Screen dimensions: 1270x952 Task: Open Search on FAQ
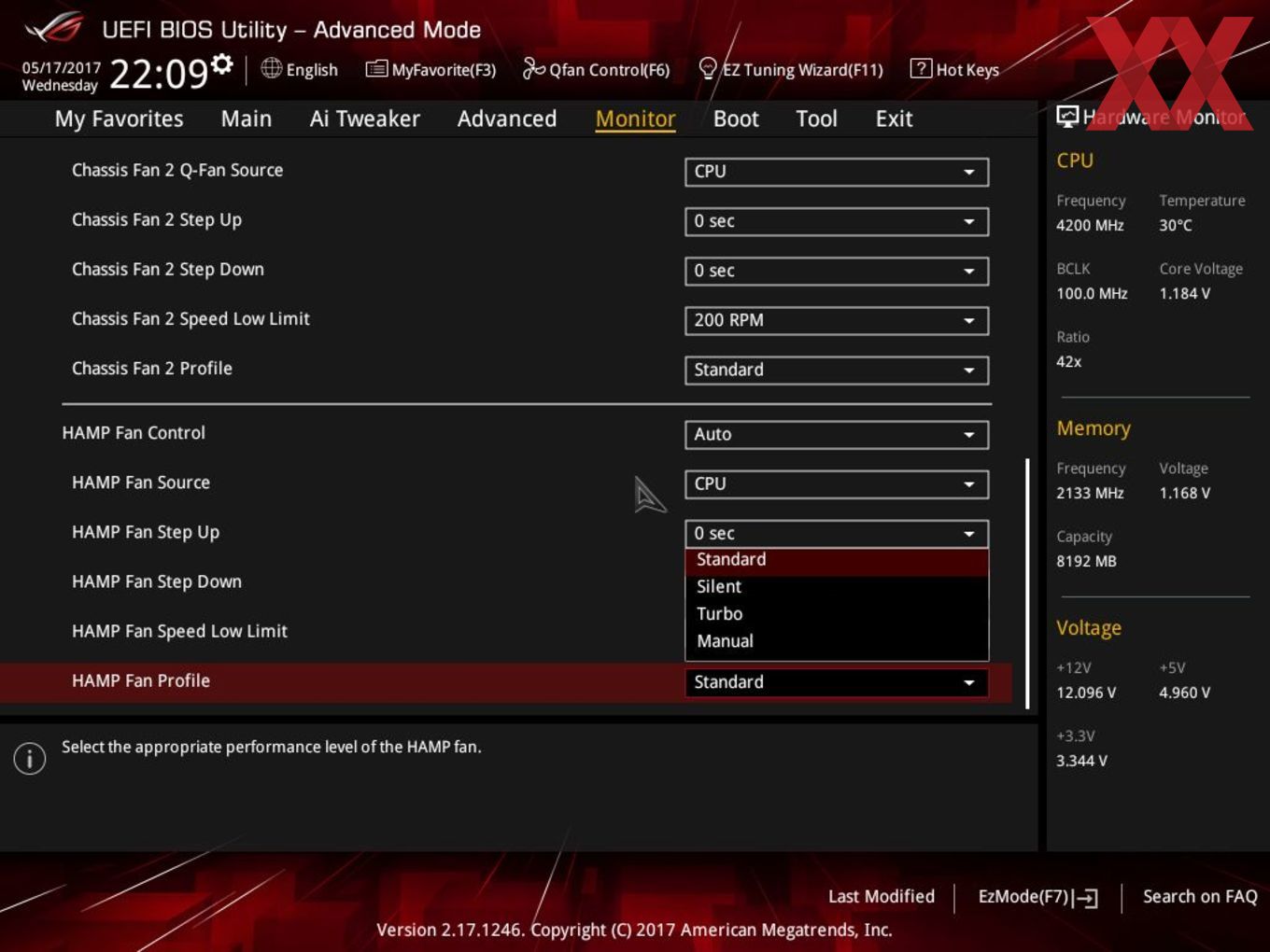(x=1200, y=897)
